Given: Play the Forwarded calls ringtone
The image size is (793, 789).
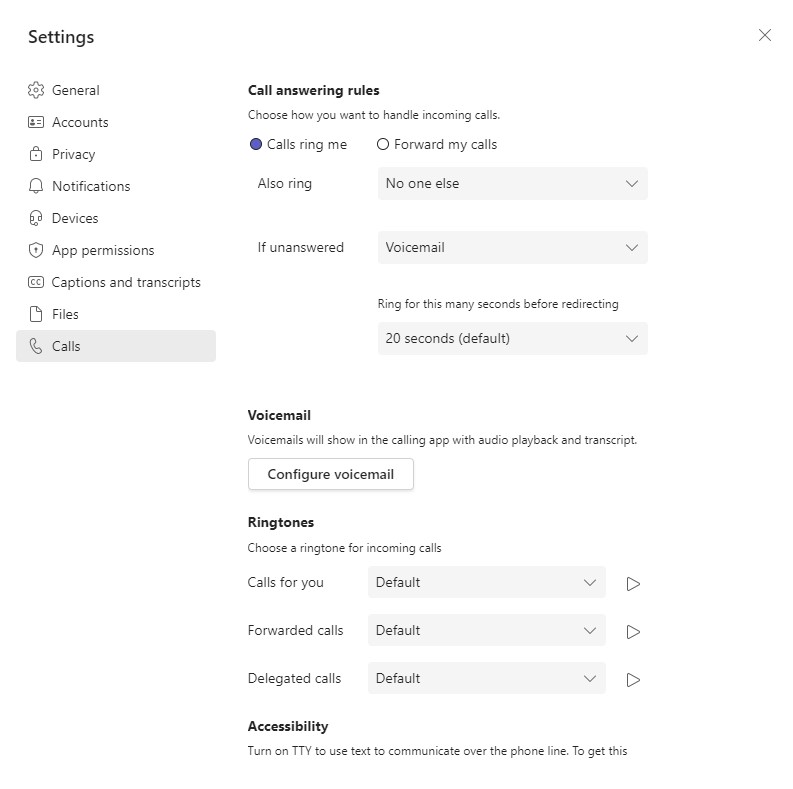Looking at the screenshot, I should (633, 632).
